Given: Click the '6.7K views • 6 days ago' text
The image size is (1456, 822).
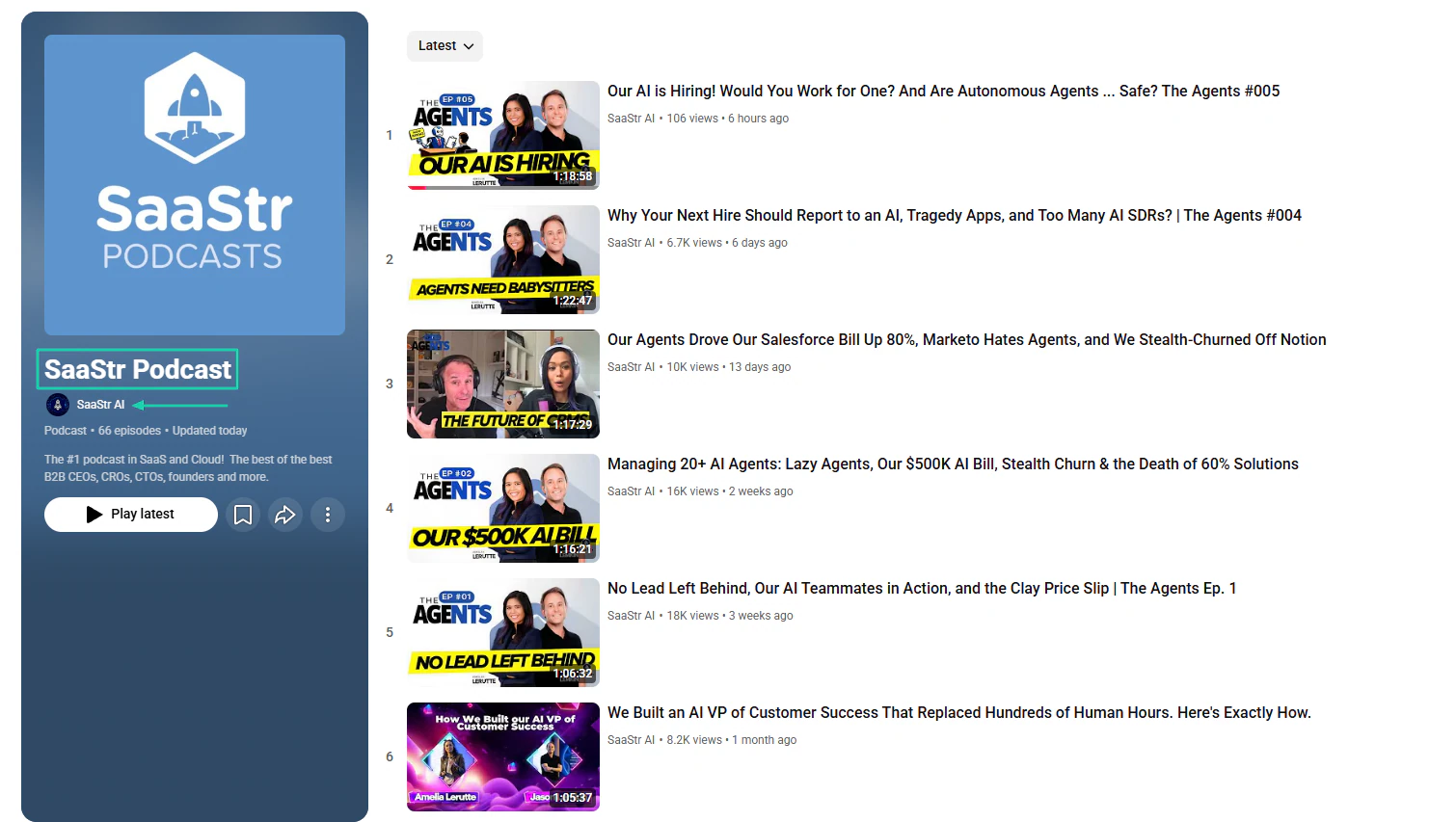Looking at the screenshot, I should click(x=727, y=243).
